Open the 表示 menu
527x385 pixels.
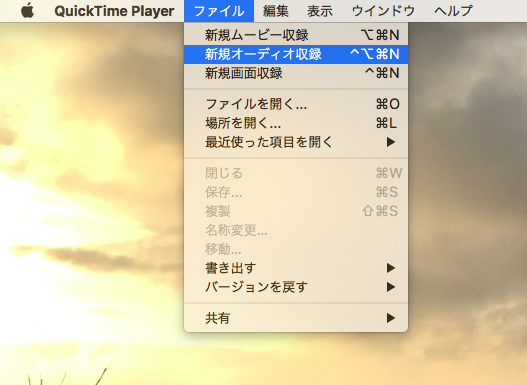[320, 11]
